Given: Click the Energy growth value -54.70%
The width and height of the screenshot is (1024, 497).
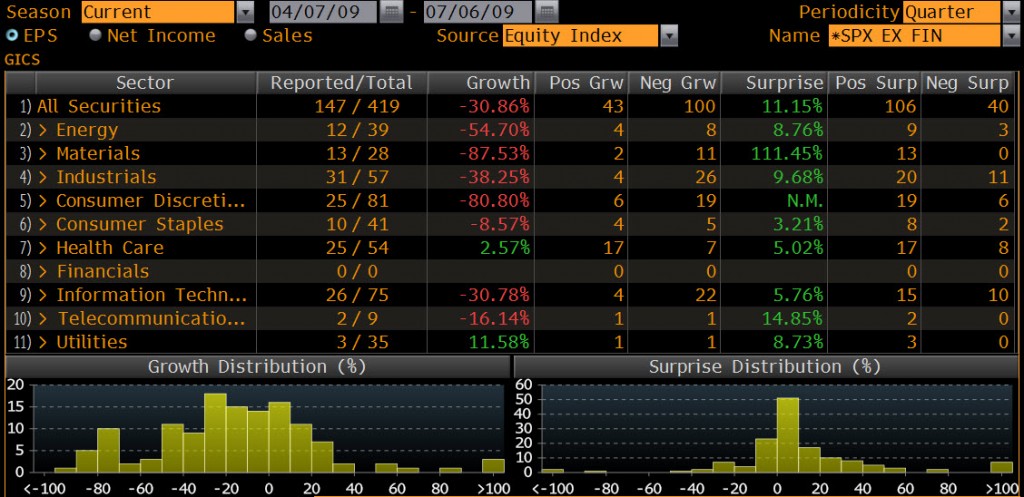Looking at the screenshot, I should coord(494,130).
